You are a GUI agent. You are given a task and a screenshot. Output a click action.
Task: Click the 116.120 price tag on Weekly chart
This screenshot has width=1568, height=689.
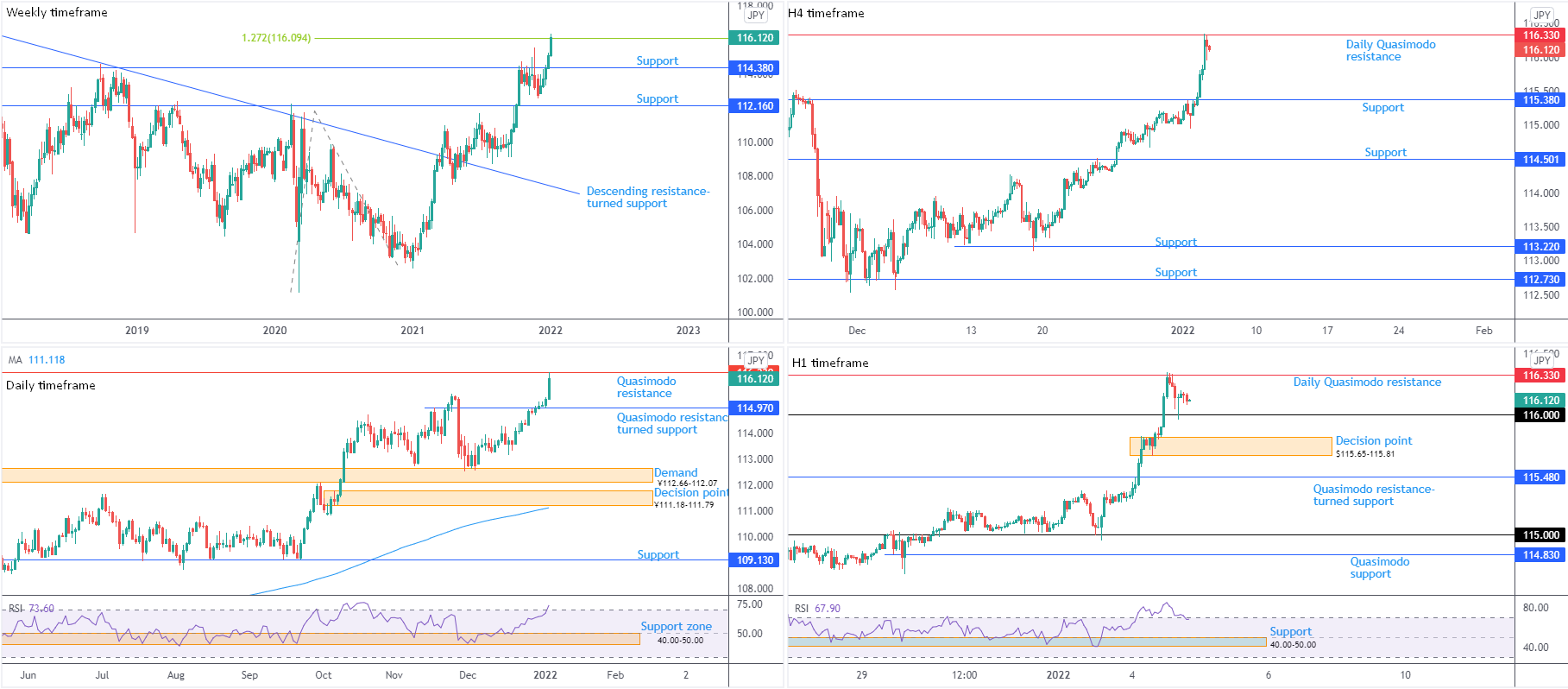tap(755, 38)
